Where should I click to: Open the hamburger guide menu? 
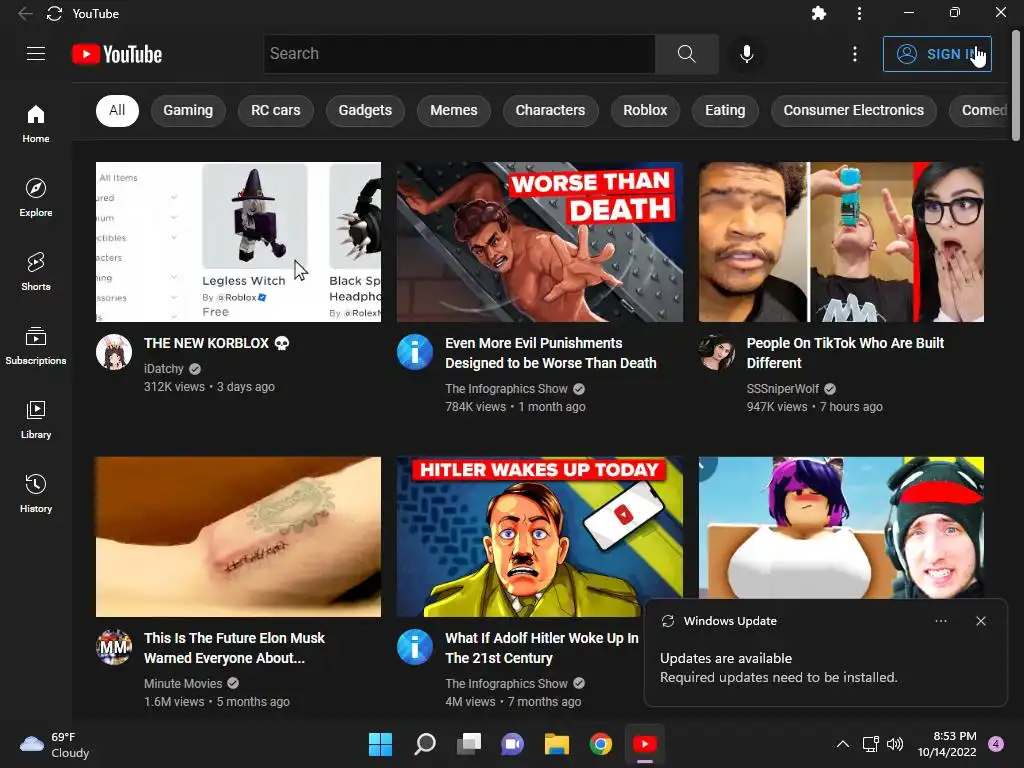[36, 54]
